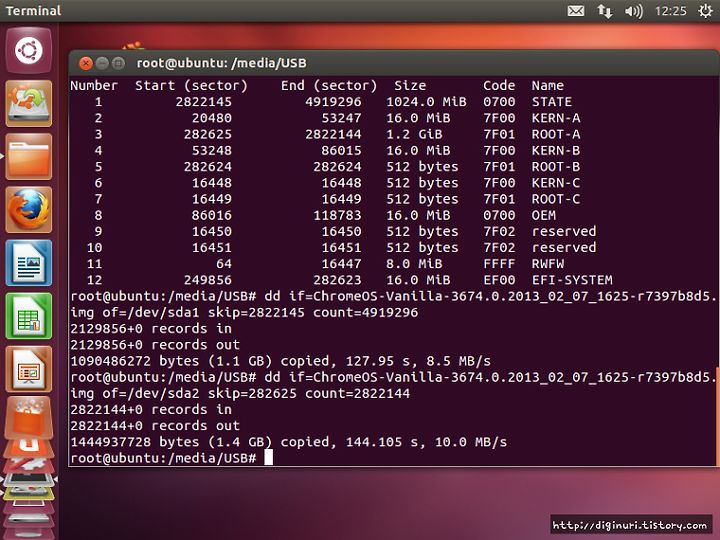Select code value FFFF
Image resolution: width=720 pixels, height=540 pixels.
[x=499, y=264]
